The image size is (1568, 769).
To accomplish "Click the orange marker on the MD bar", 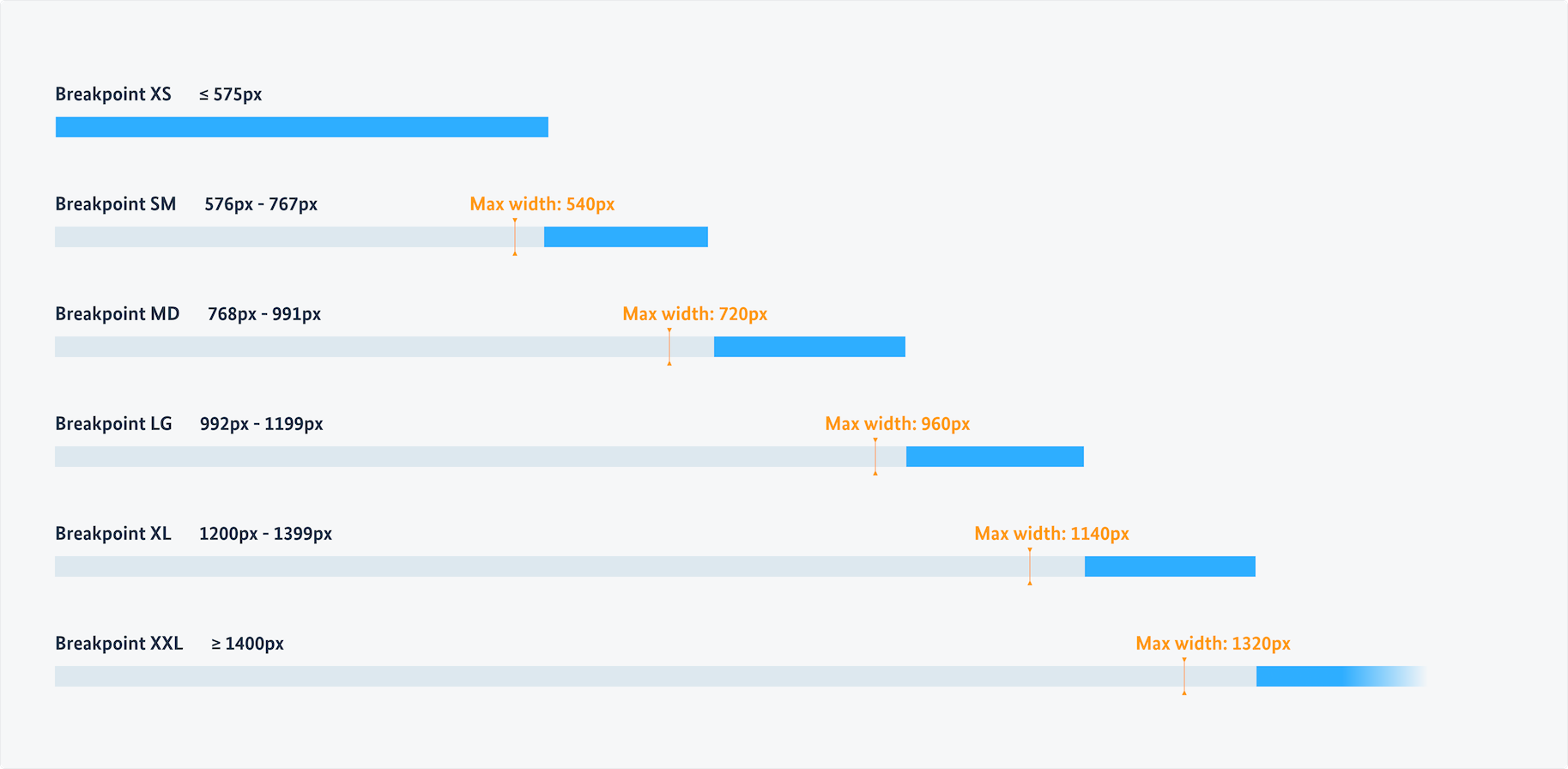I will pyautogui.click(x=669, y=347).
